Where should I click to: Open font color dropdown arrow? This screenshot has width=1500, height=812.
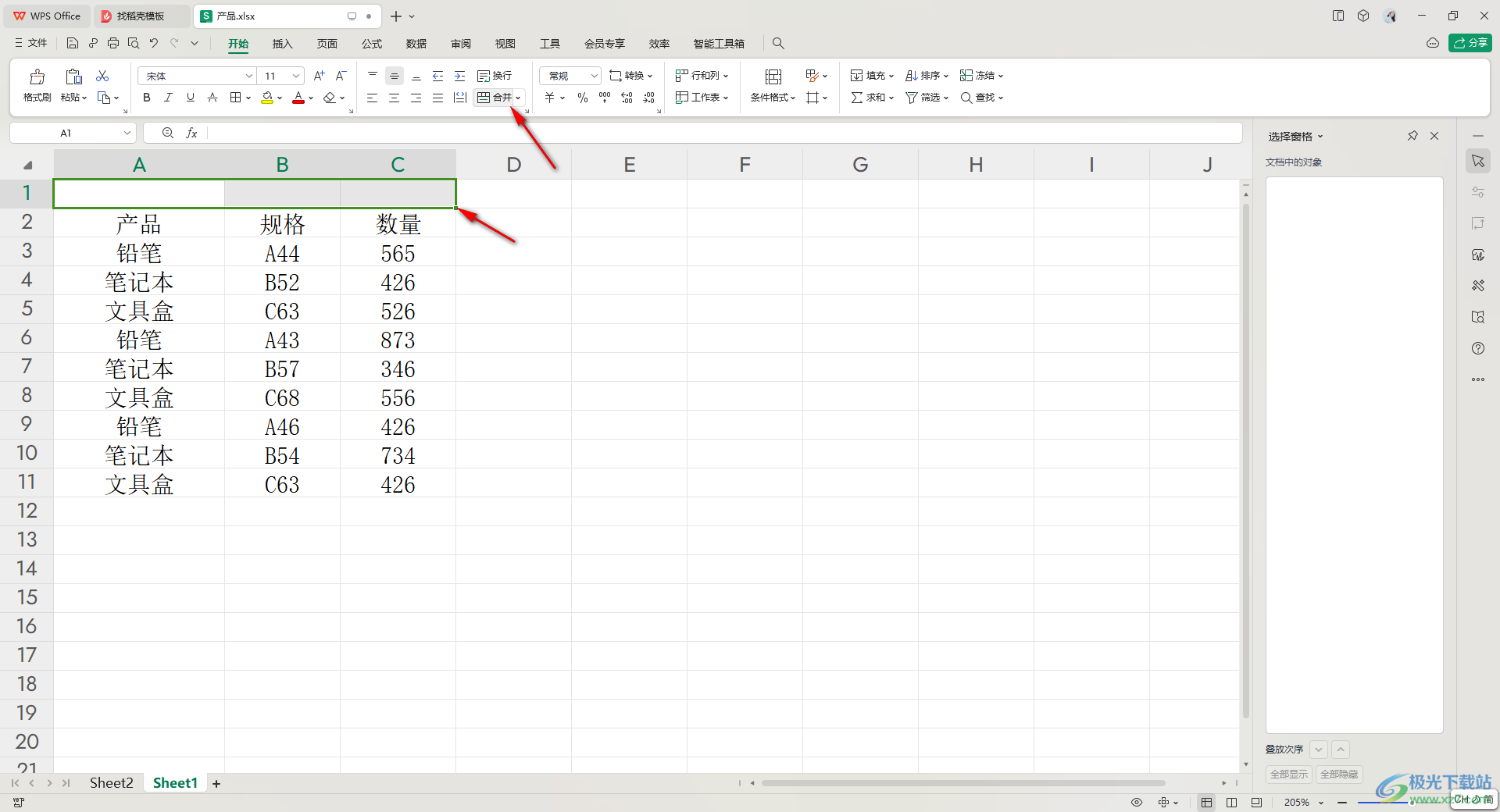311,98
